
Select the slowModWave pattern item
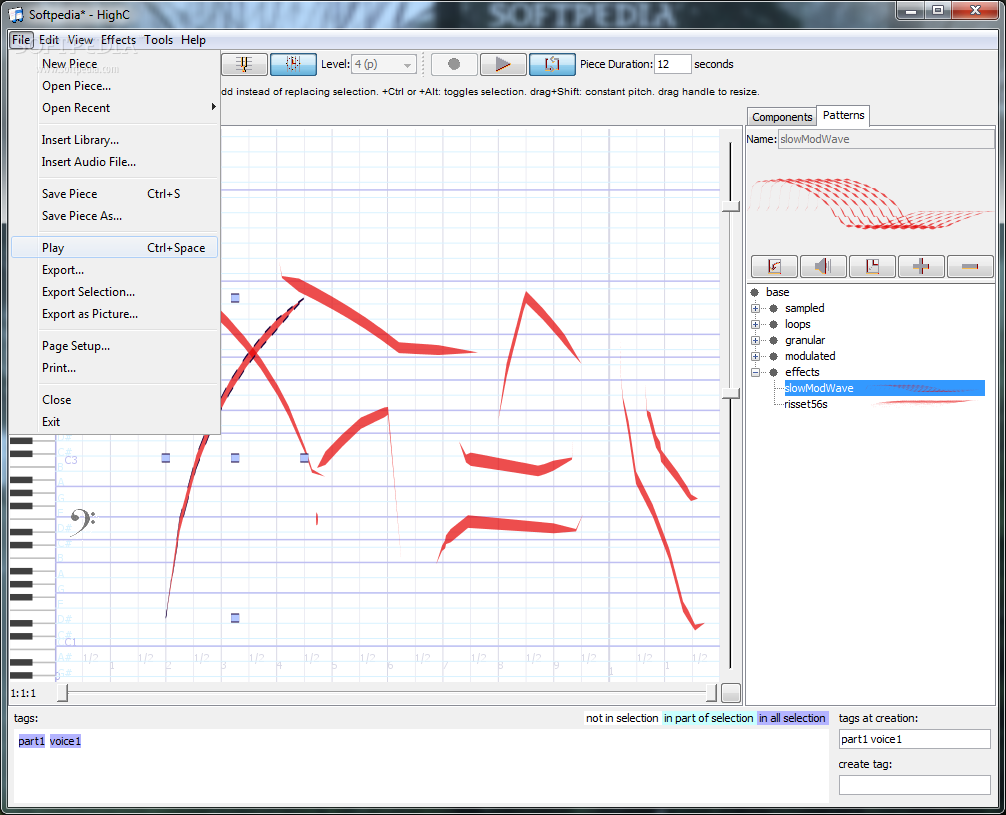coord(884,388)
